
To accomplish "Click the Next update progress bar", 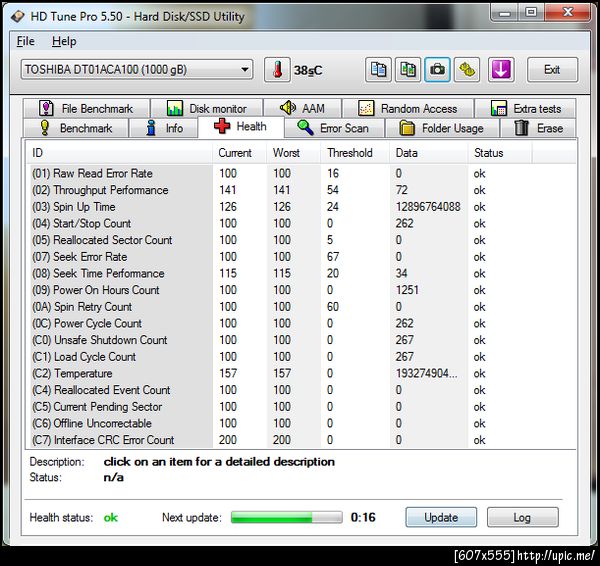I will point(287,517).
